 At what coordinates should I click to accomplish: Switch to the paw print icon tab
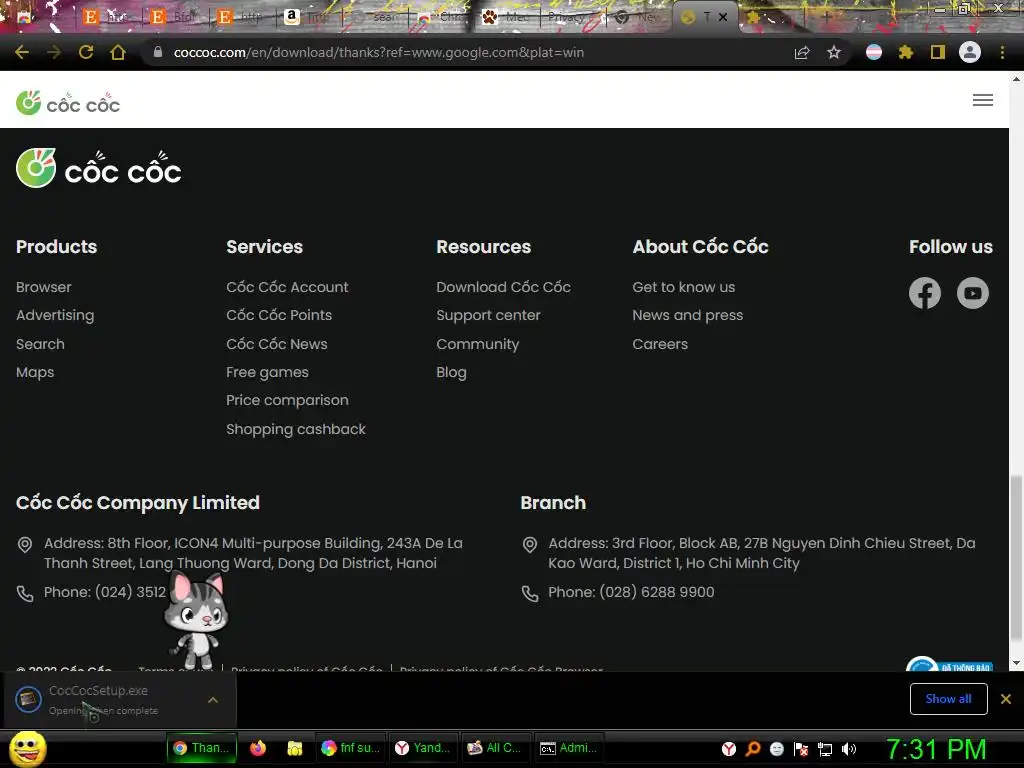pyautogui.click(x=506, y=17)
